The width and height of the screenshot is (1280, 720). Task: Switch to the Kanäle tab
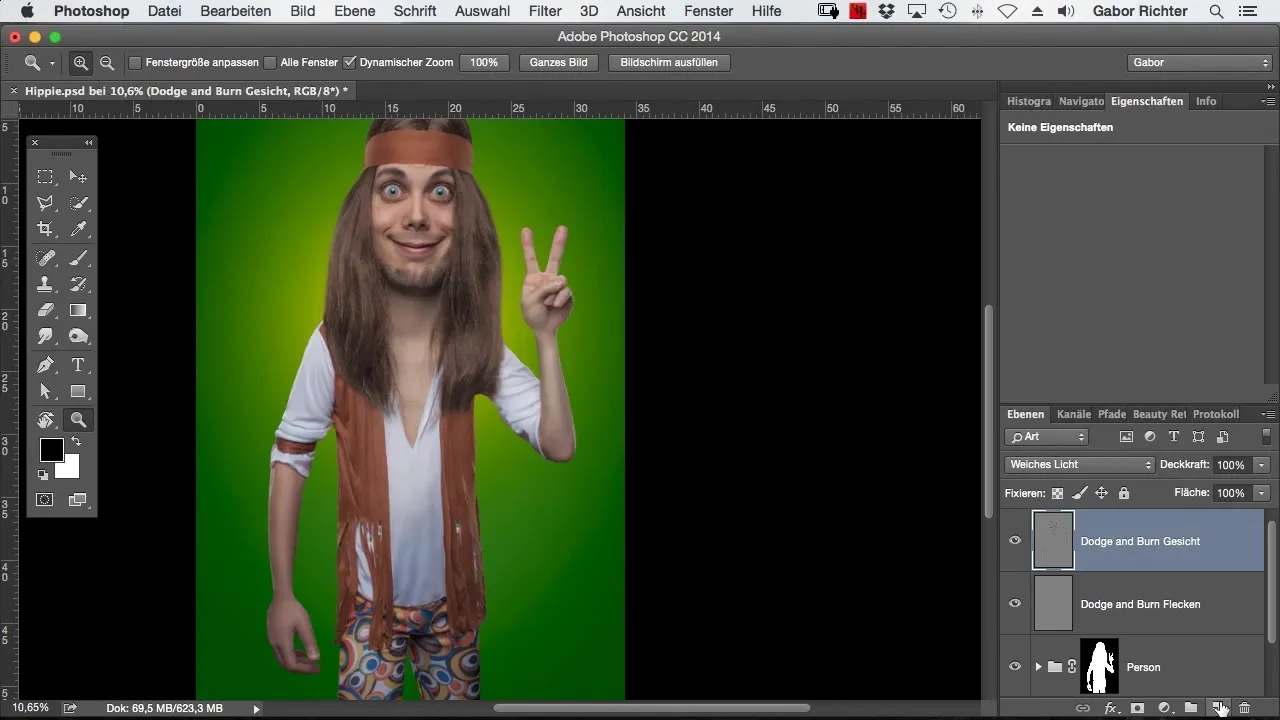coord(1073,414)
